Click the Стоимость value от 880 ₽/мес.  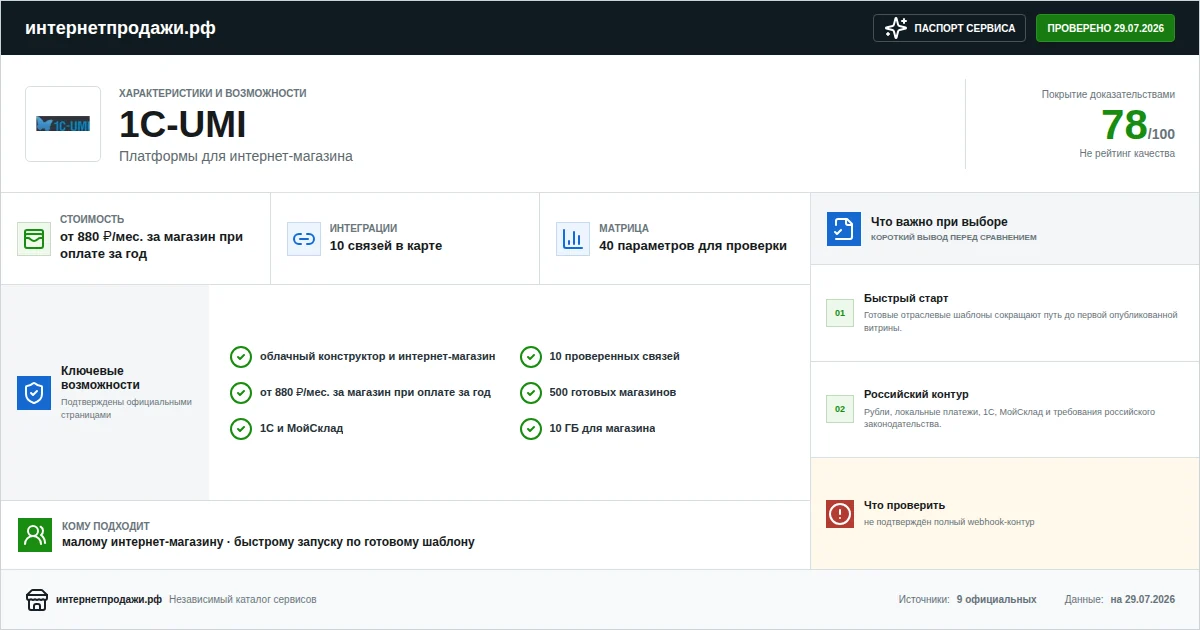point(152,246)
